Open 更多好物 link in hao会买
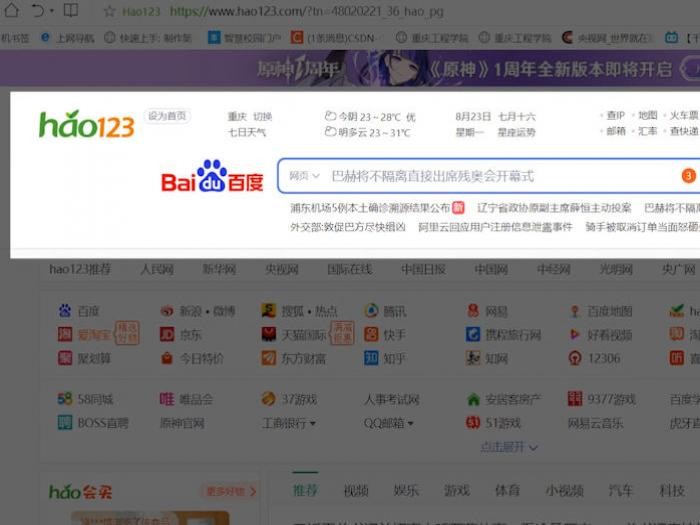This screenshot has width=700, height=525. click(x=230, y=492)
